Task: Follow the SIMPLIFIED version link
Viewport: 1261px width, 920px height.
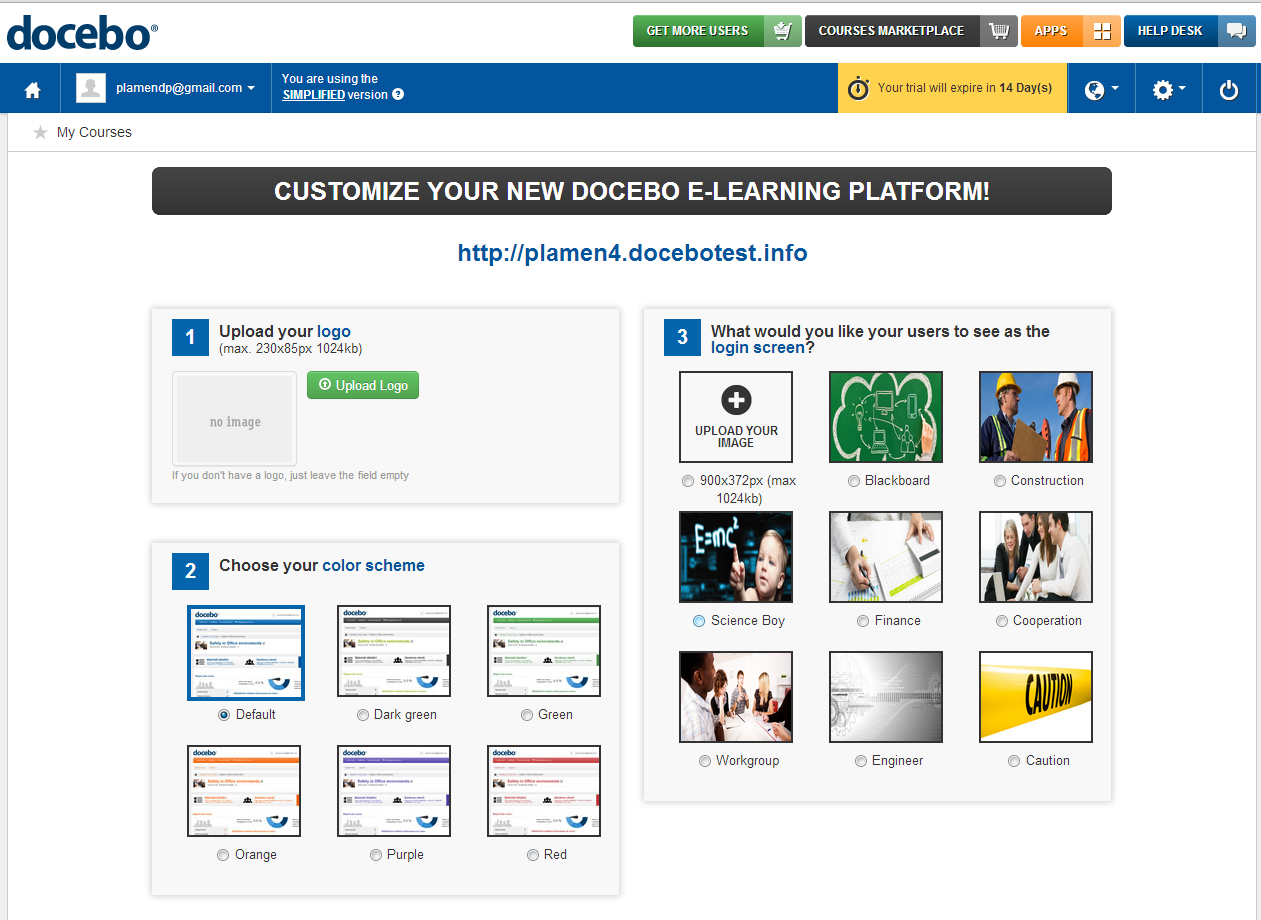Action: [313, 95]
